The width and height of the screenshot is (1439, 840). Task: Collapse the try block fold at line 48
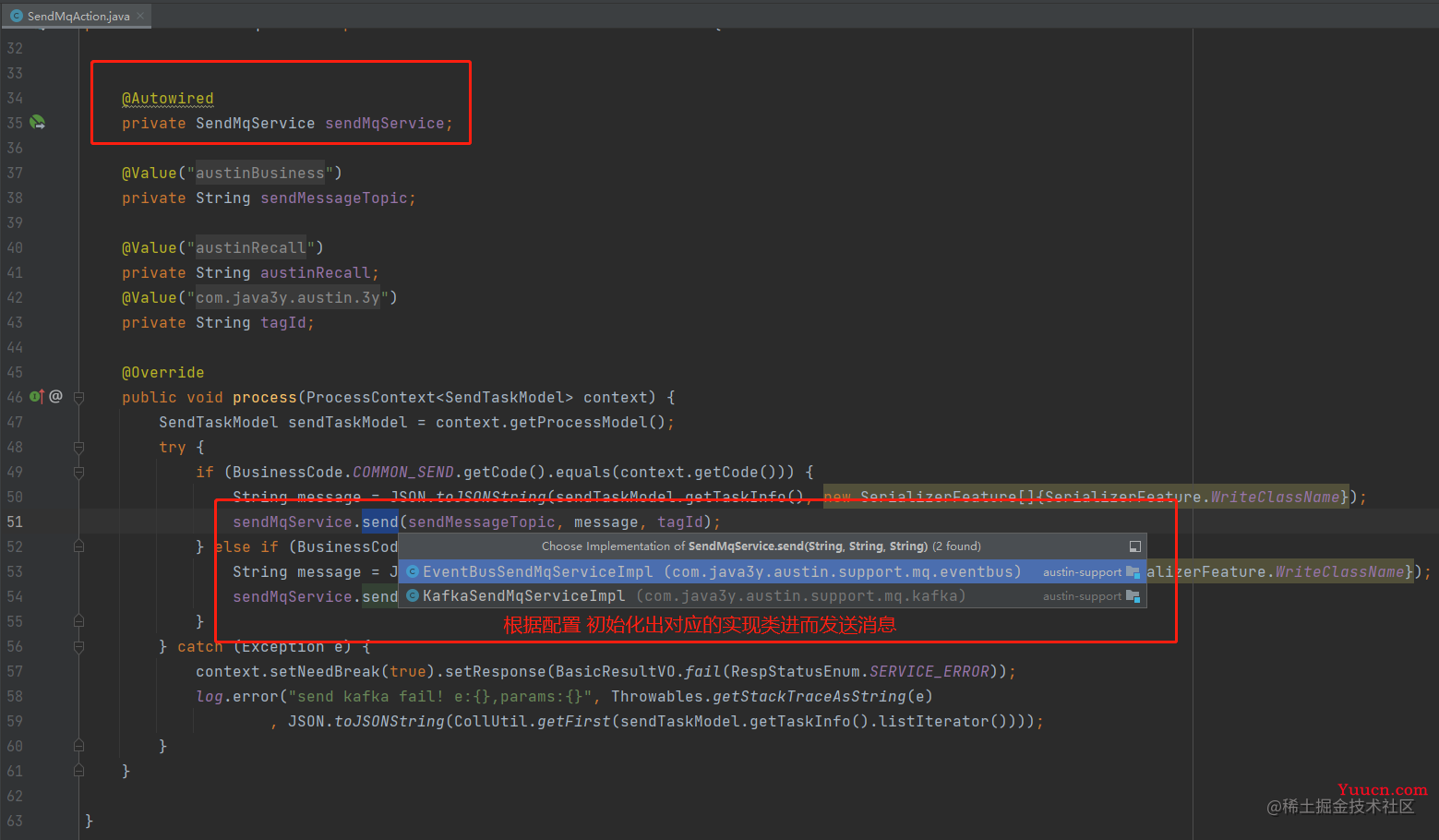(78, 447)
